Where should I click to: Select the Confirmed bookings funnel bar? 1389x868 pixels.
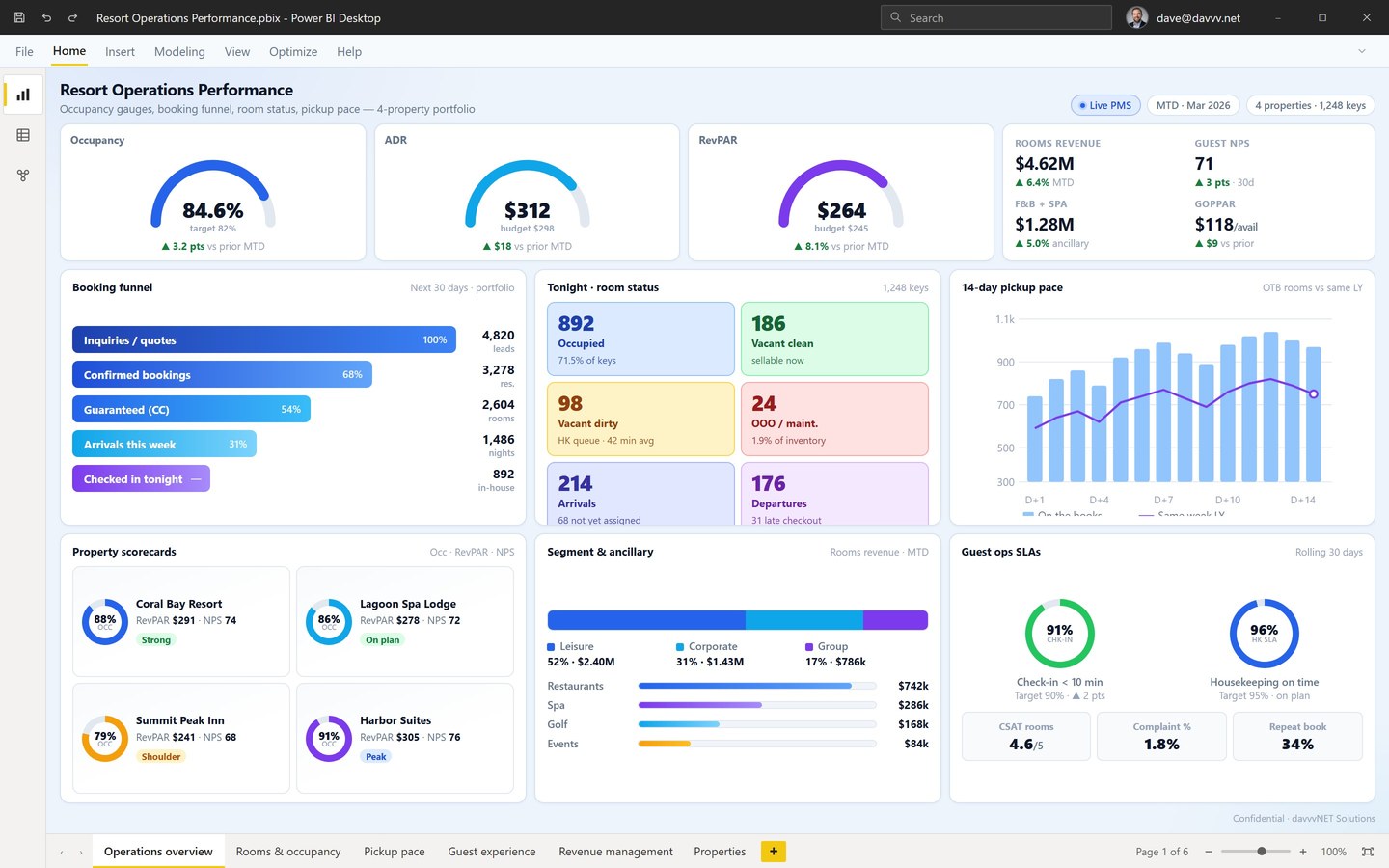click(x=222, y=374)
